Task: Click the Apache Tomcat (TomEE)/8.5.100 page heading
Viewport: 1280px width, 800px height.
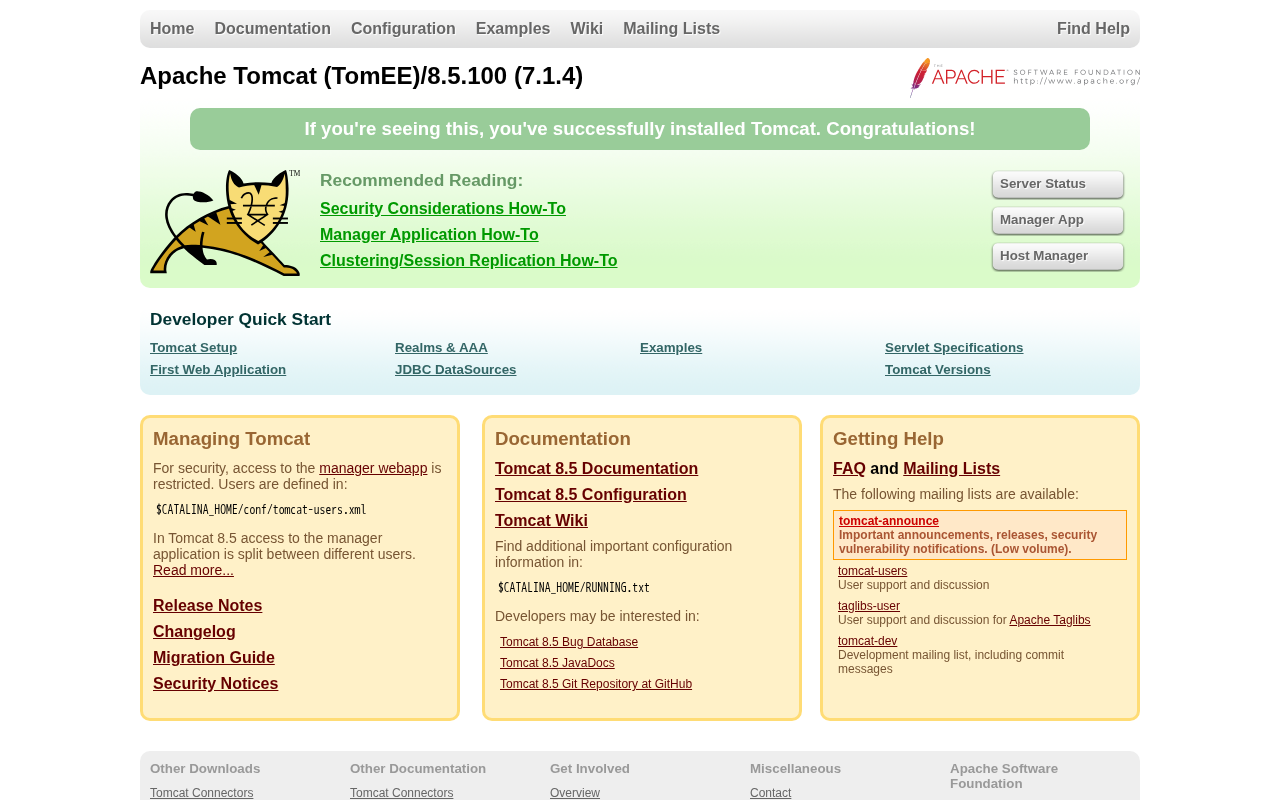Action: point(361,76)
